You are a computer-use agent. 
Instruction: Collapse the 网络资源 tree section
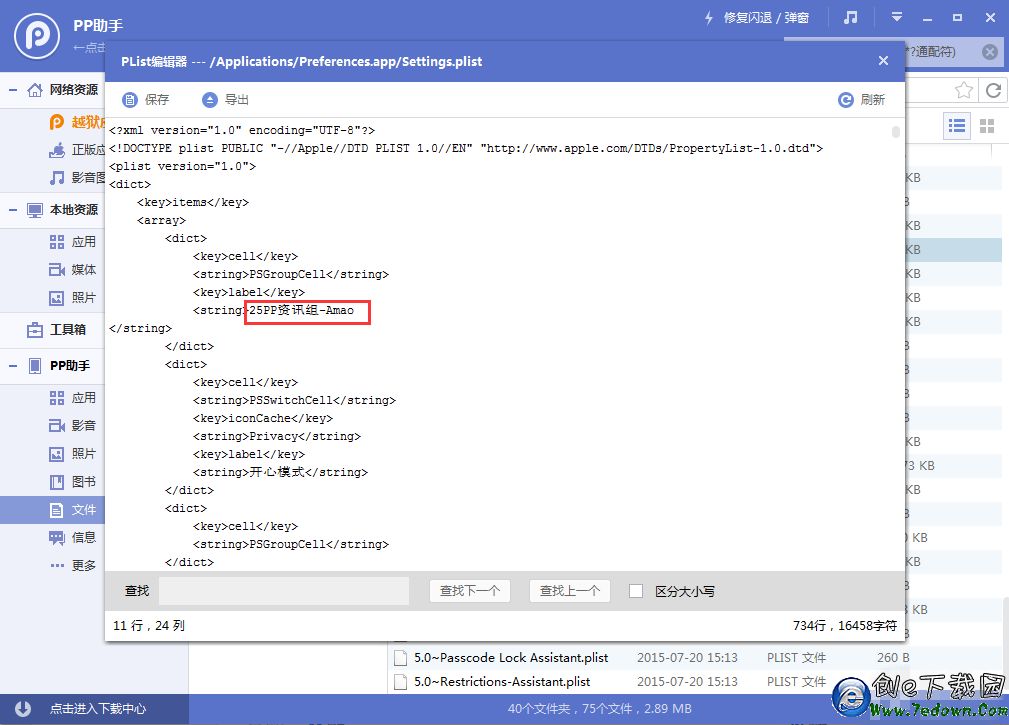[14, 90]
